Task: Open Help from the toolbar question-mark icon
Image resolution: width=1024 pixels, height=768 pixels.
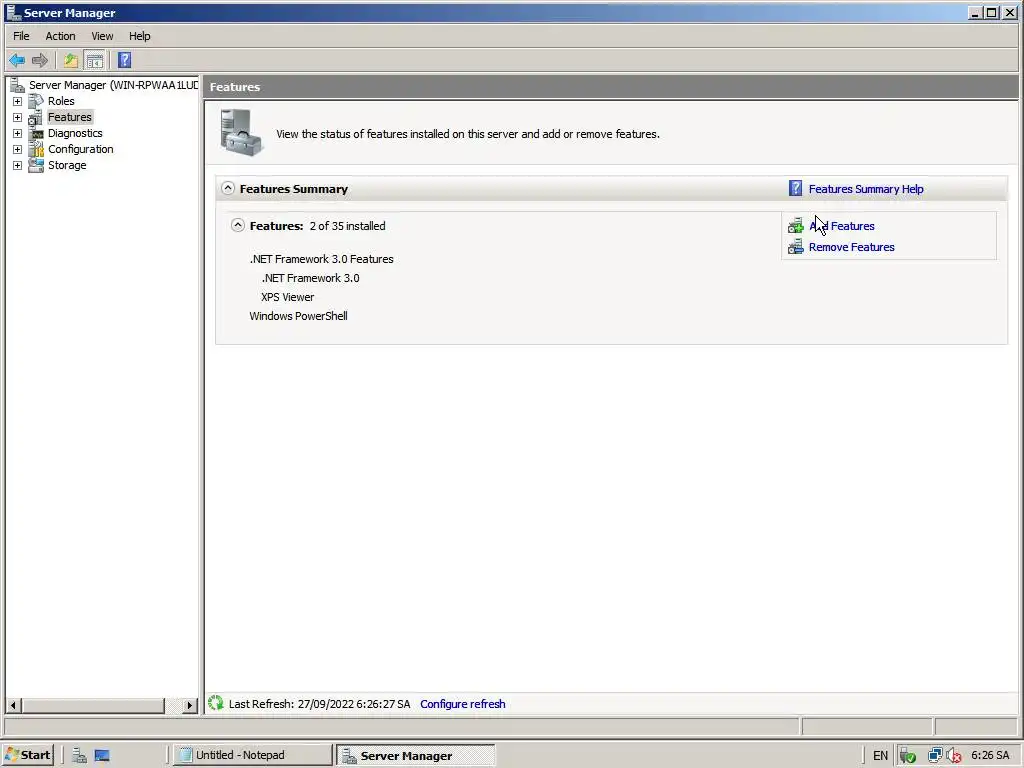Action: pos(125,61)
